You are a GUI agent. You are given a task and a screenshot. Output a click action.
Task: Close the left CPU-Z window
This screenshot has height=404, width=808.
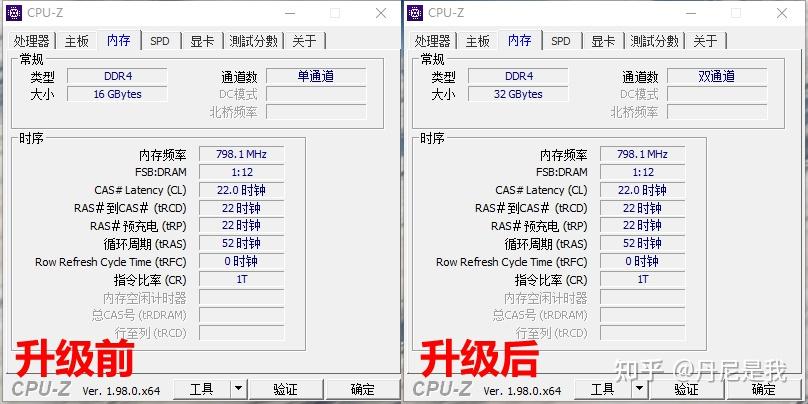pyautogui.click(x=381, y=13)
